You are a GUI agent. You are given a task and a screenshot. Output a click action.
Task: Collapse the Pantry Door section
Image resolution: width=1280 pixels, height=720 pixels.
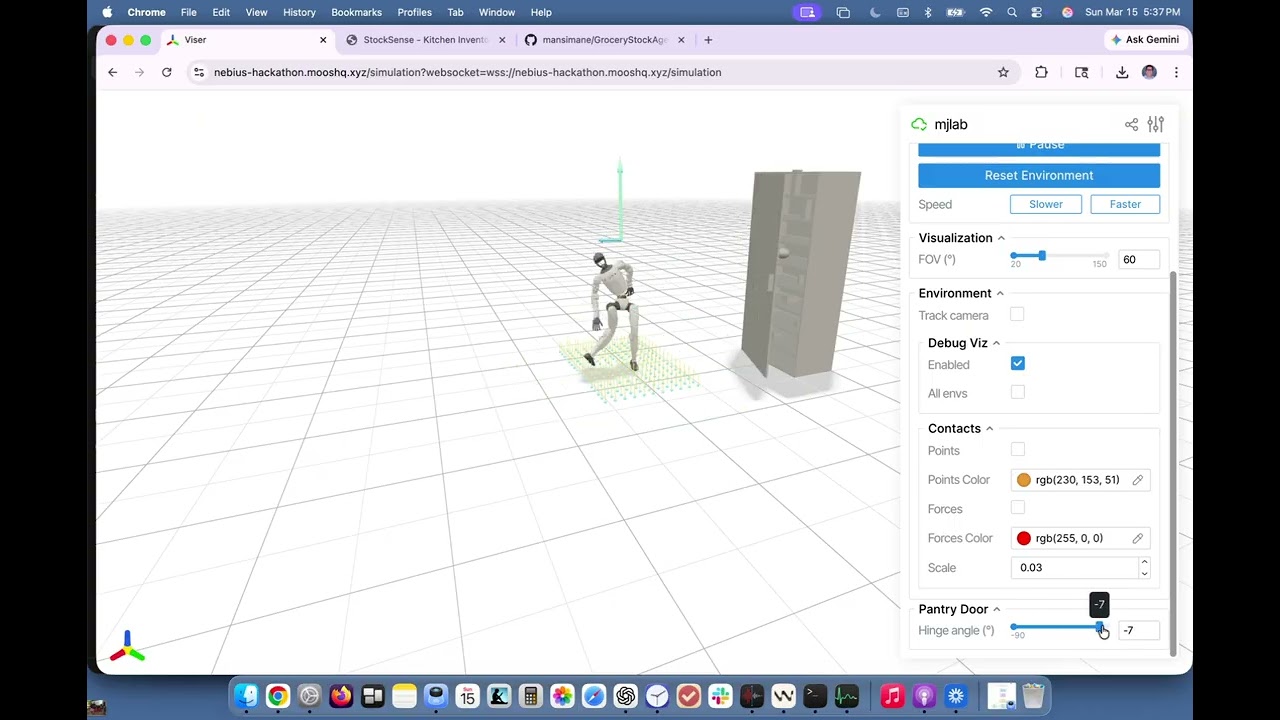[960, 609]
